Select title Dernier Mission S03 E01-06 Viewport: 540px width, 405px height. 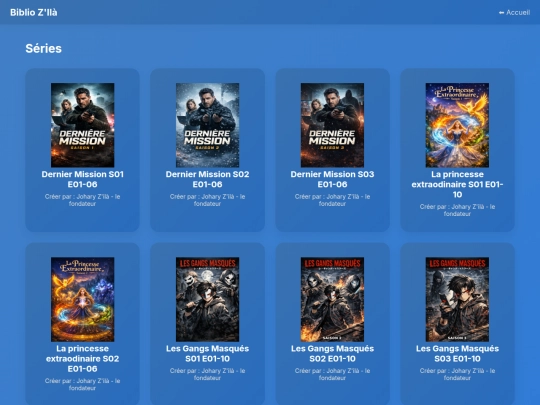332,179
